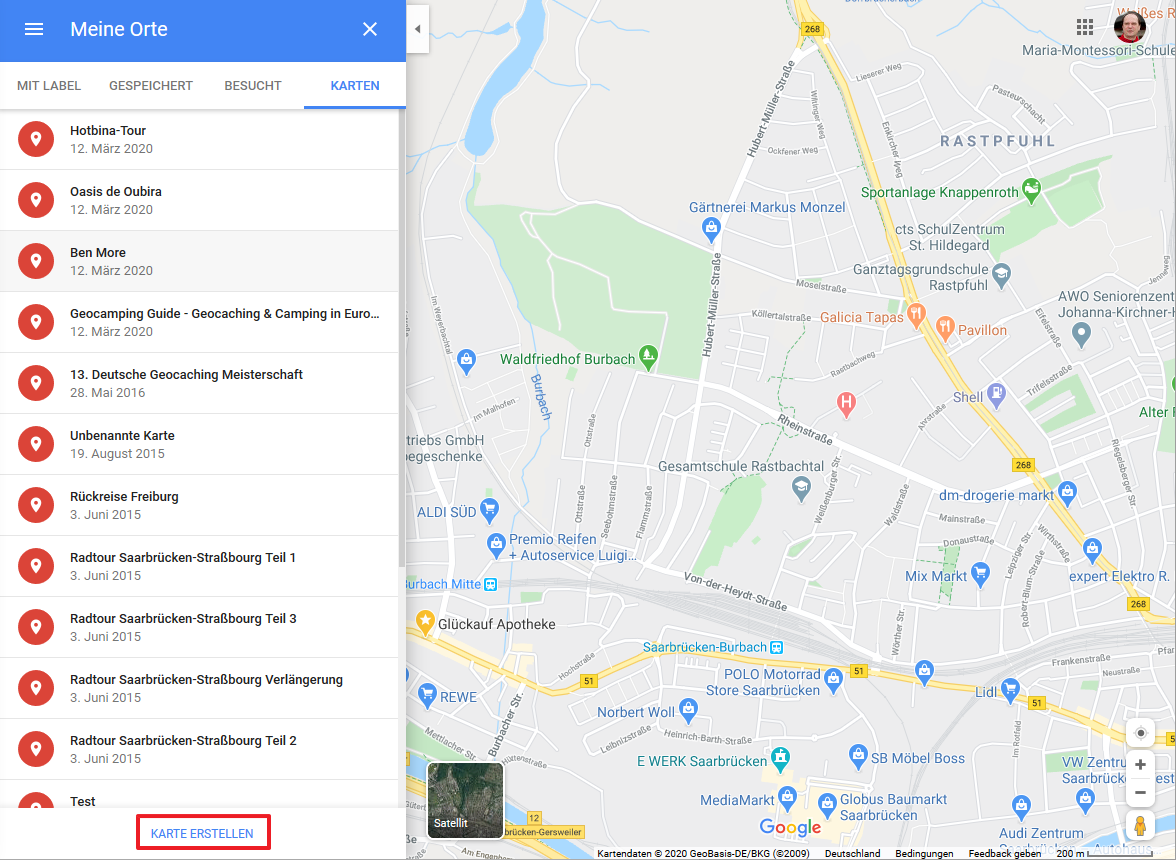The width and height of the screenshot is (1176, 860).
Task: Switch to the MIT LABEL tab
Action: 49,85
